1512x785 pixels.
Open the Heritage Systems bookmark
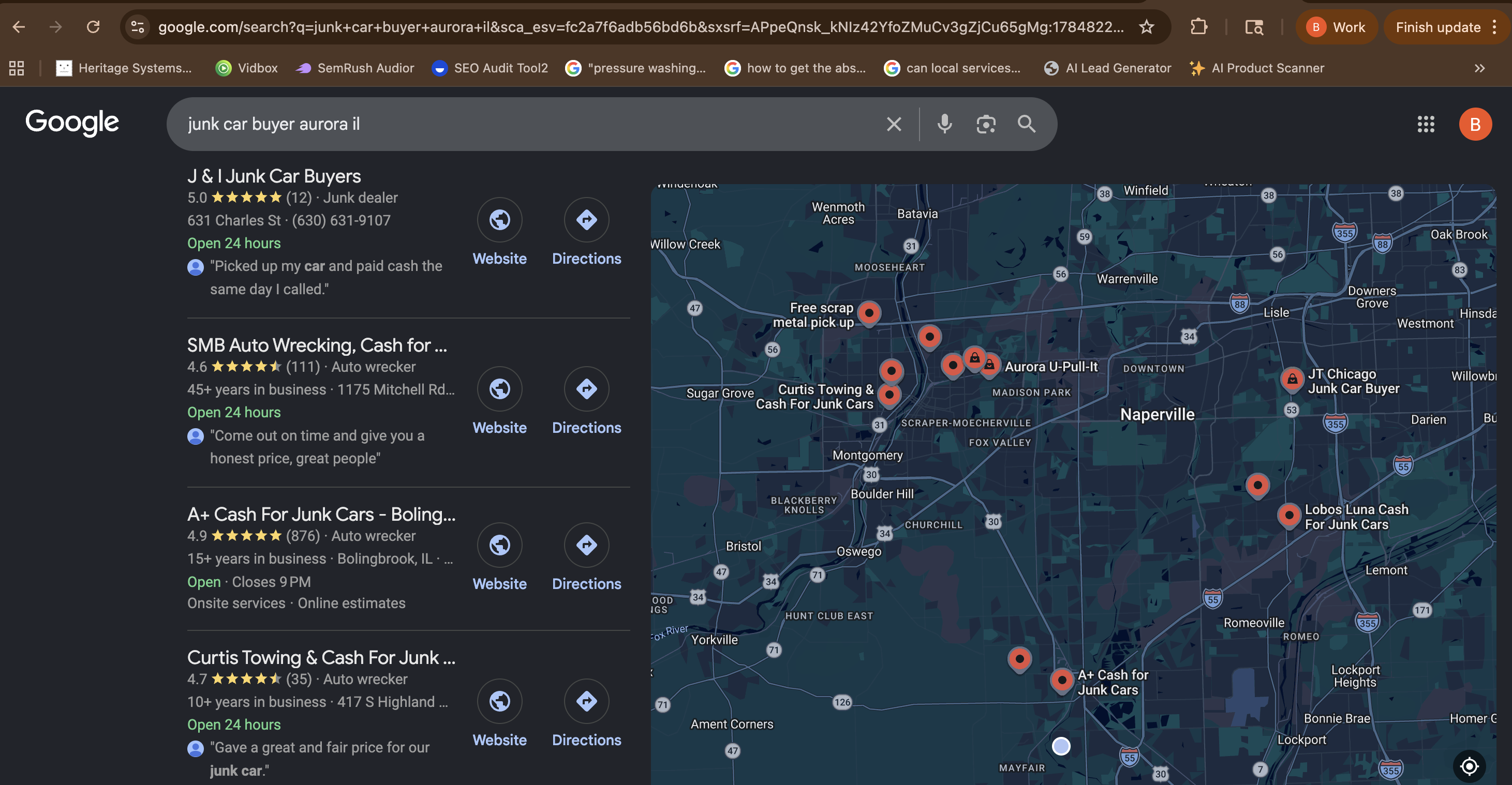pos(124,68)
